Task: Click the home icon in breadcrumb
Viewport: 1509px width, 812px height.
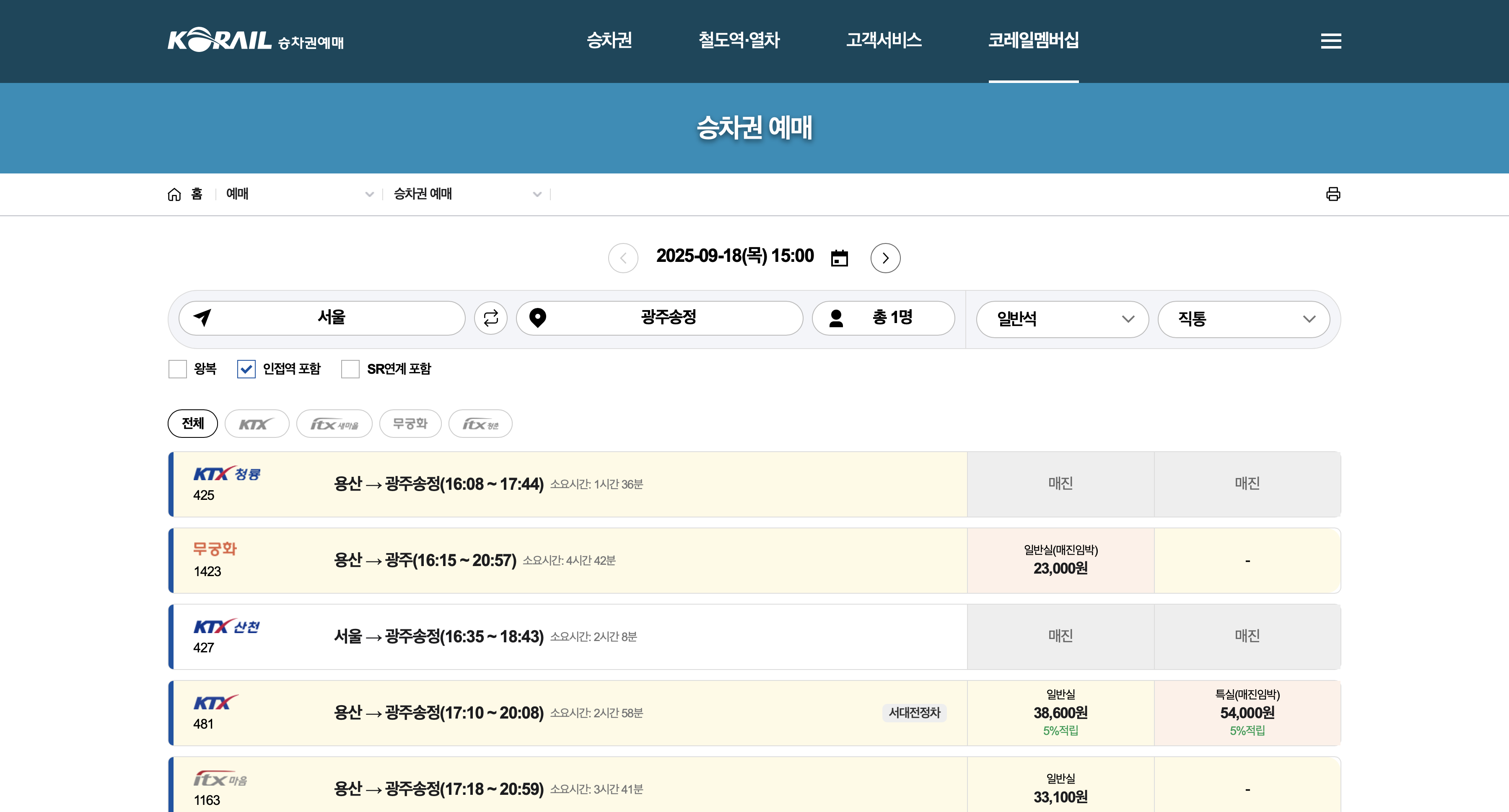Action: [x=174, y=194]
